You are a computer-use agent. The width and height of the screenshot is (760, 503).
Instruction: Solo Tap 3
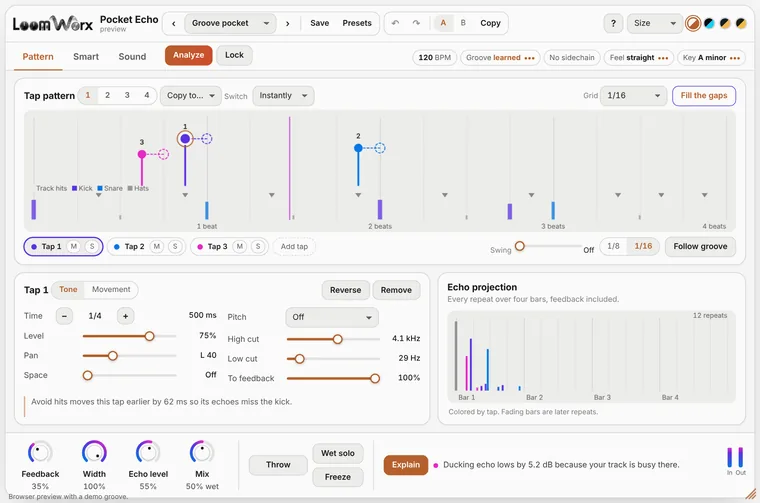click(258, 247)
